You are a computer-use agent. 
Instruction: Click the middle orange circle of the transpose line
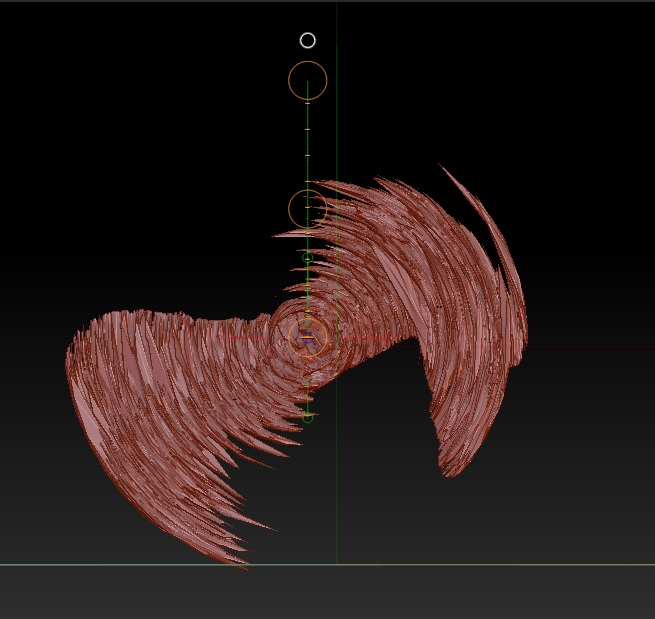click(x=307, y=209)
